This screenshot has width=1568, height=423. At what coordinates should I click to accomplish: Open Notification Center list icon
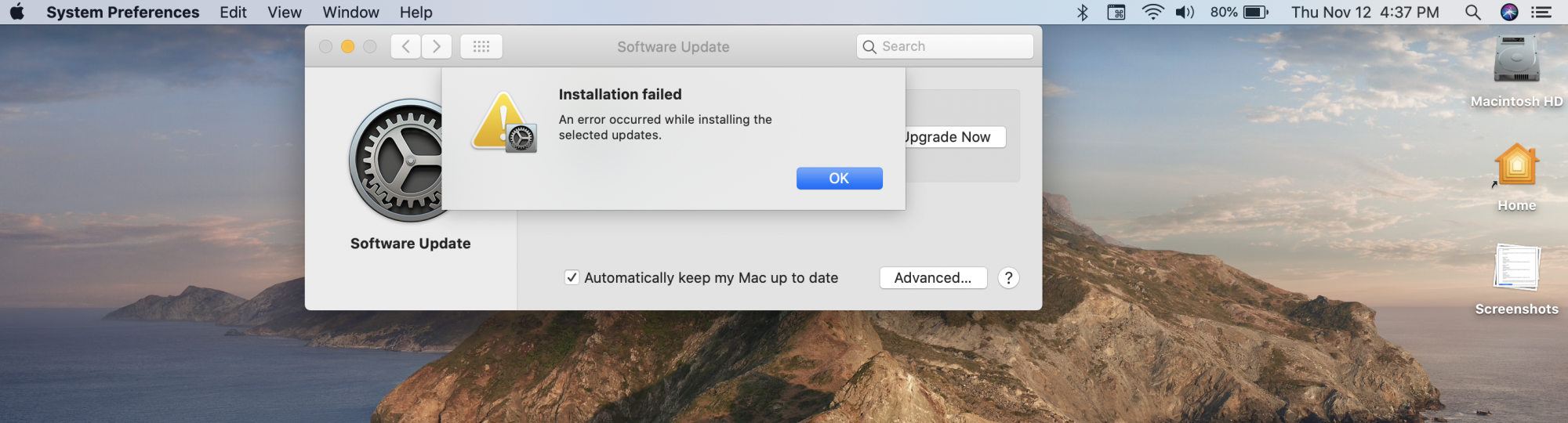point(1541,12)
